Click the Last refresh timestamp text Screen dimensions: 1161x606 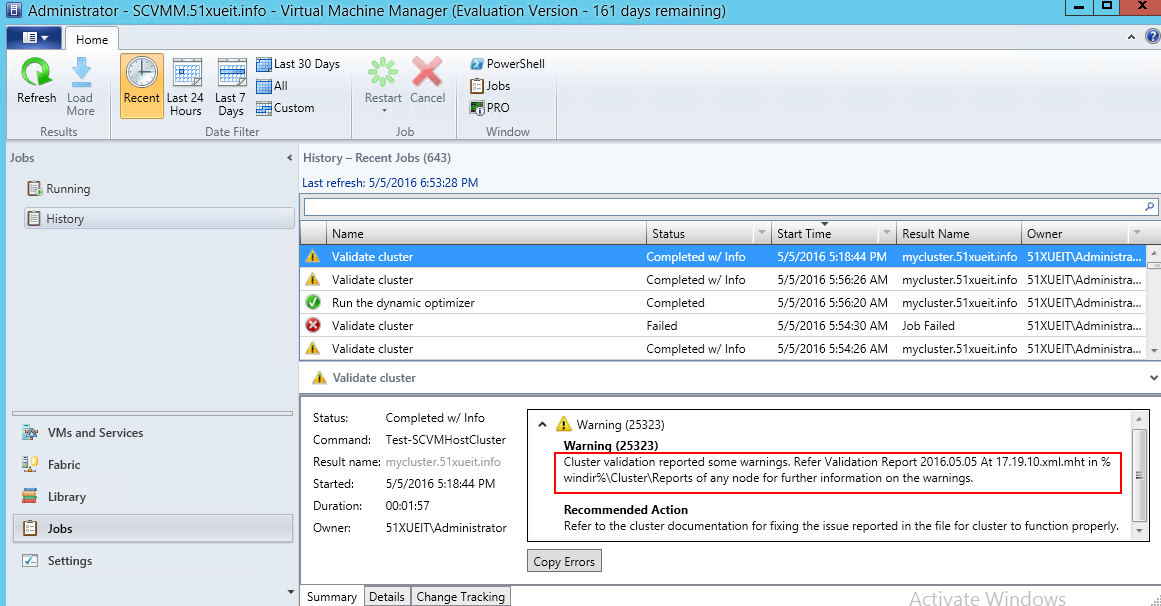coord(389,182)
